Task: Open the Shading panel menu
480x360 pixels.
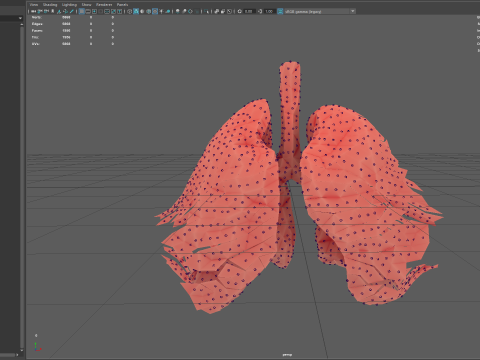Action: (x=50, y=4)
